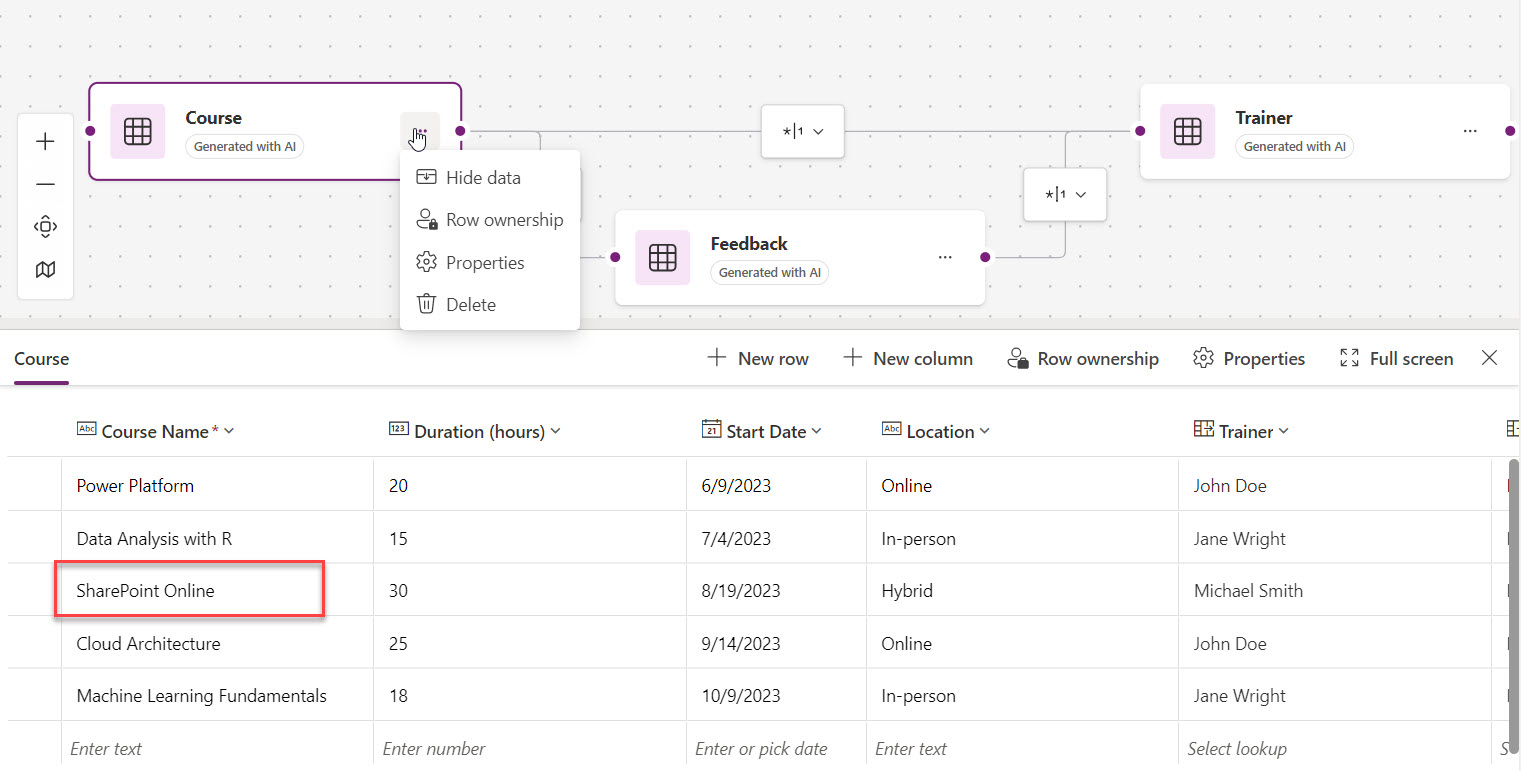Screen dimensions: 1521x771
Task: Click the fit to view icon
Action: pyautogui.click(x=45, y=227)
